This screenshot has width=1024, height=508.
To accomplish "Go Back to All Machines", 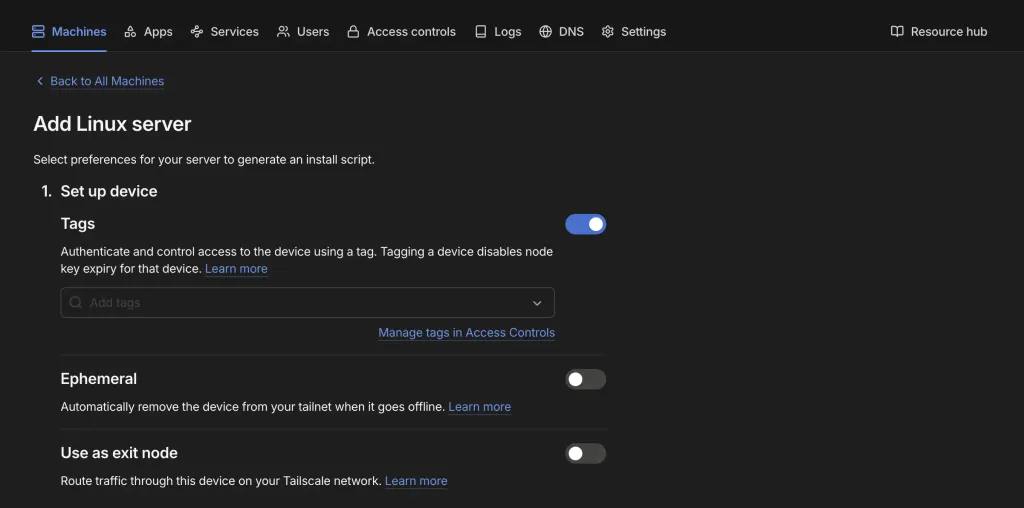I will [107, 81].
